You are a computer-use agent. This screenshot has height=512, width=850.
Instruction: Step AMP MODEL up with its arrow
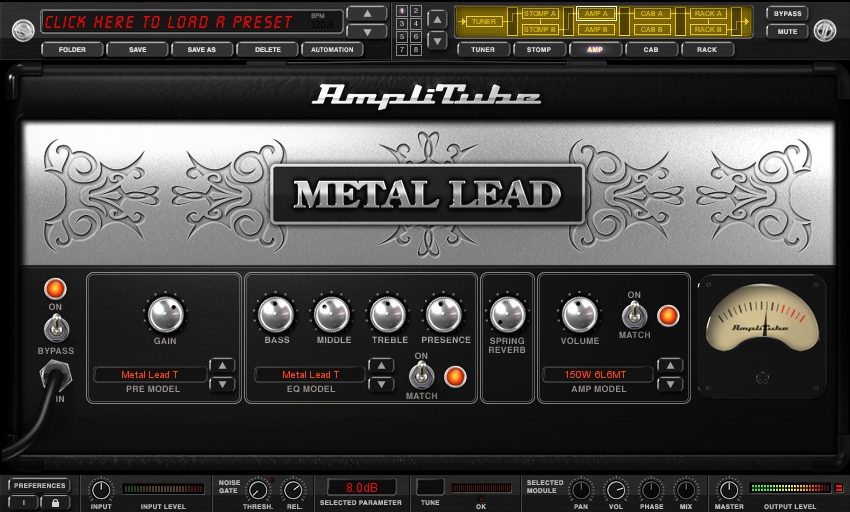pos(670,366)
